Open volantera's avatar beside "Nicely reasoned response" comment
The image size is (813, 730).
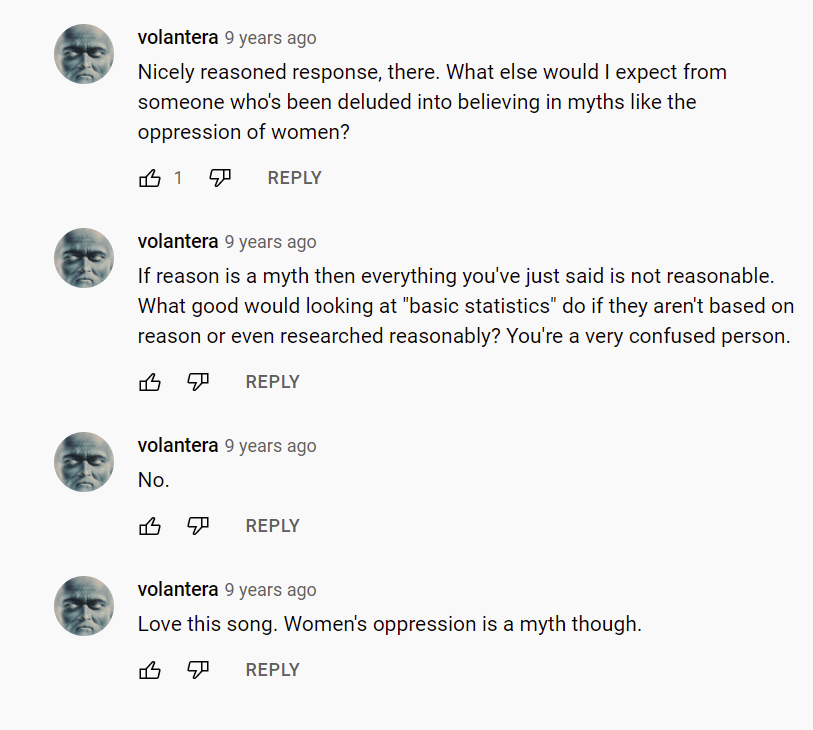click(x=84, y=54)
